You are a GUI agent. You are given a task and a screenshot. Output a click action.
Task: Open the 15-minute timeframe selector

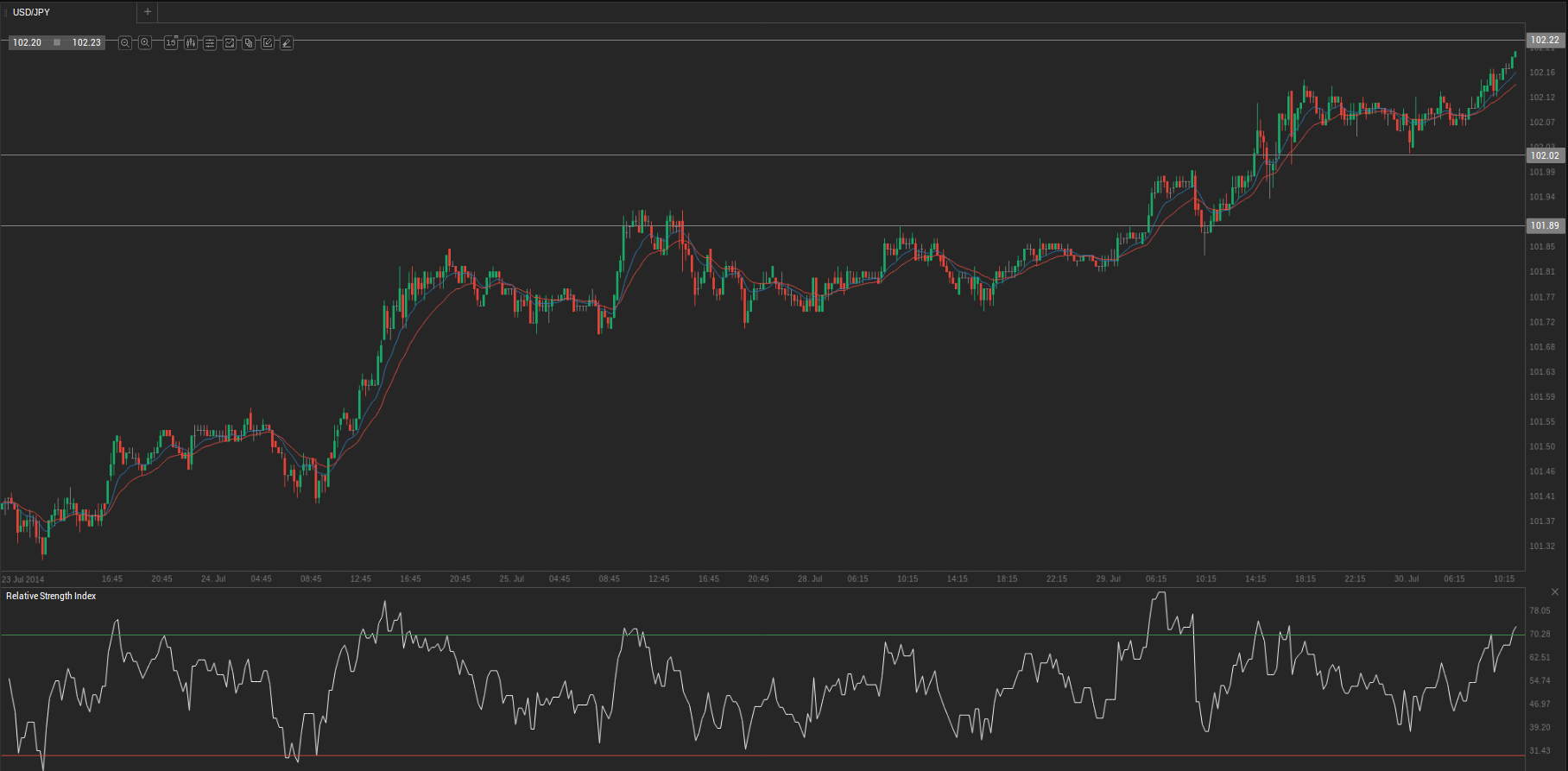coord(171,42)
